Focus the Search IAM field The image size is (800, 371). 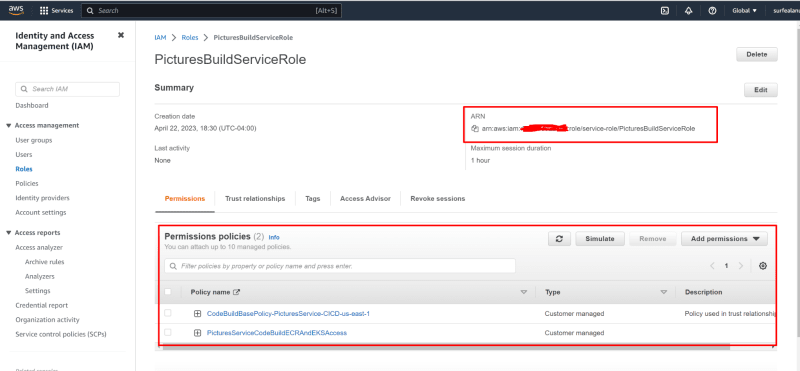tap(67, 89)
